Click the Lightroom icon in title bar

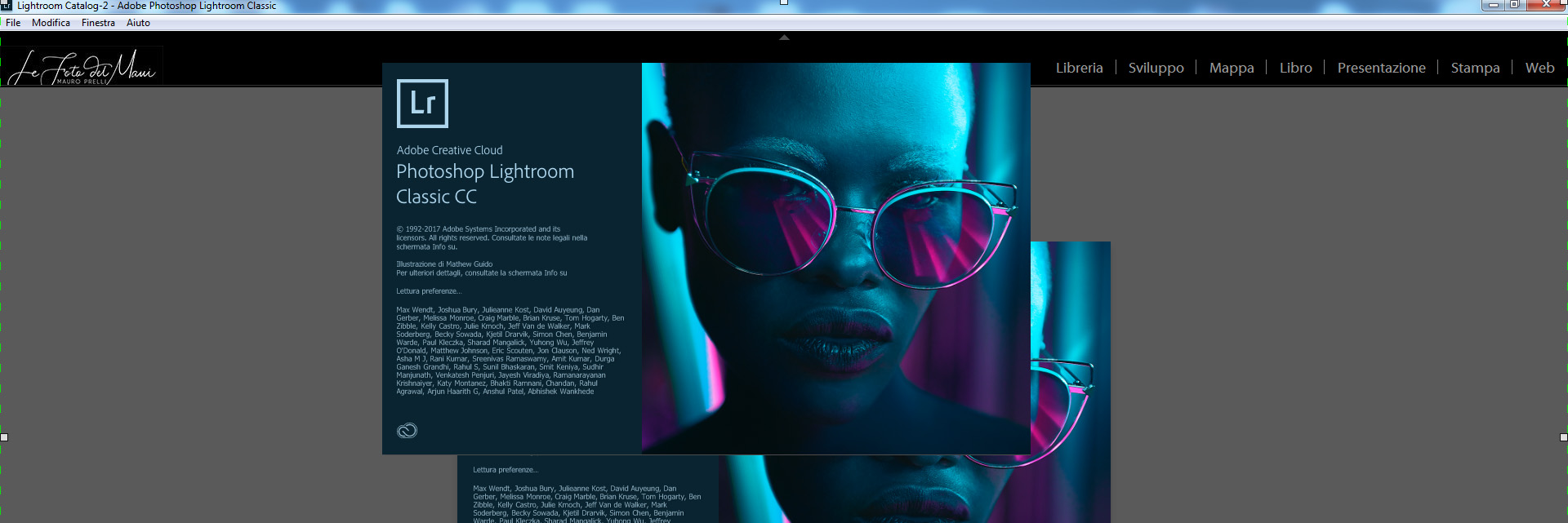tap(7, 6)
